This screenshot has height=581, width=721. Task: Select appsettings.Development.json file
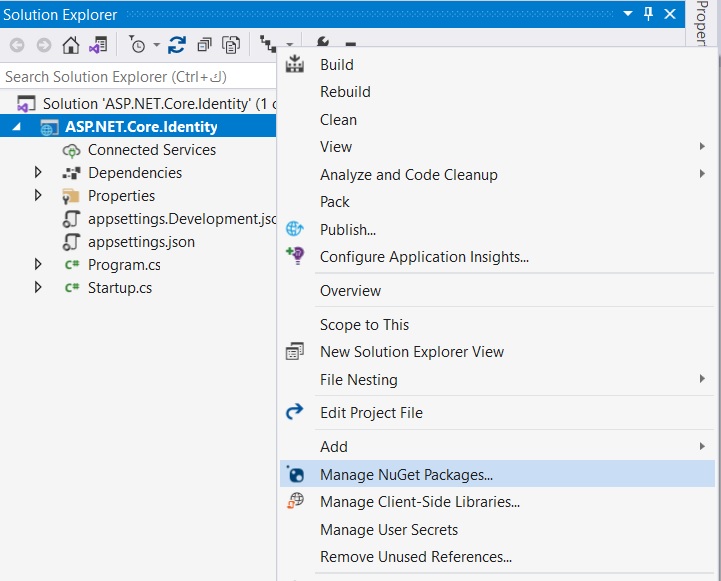point(182,219)
